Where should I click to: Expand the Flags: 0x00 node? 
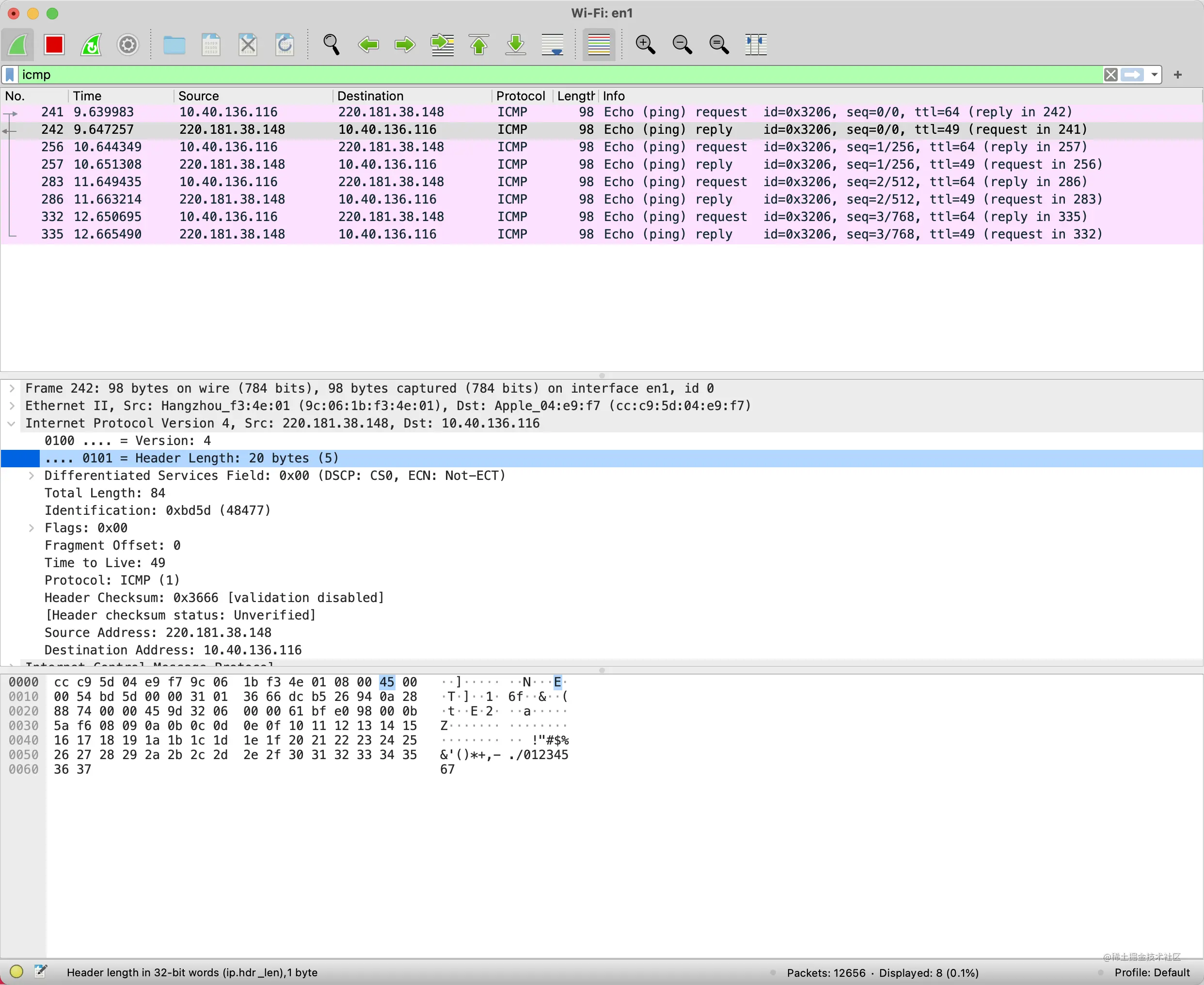31,528
